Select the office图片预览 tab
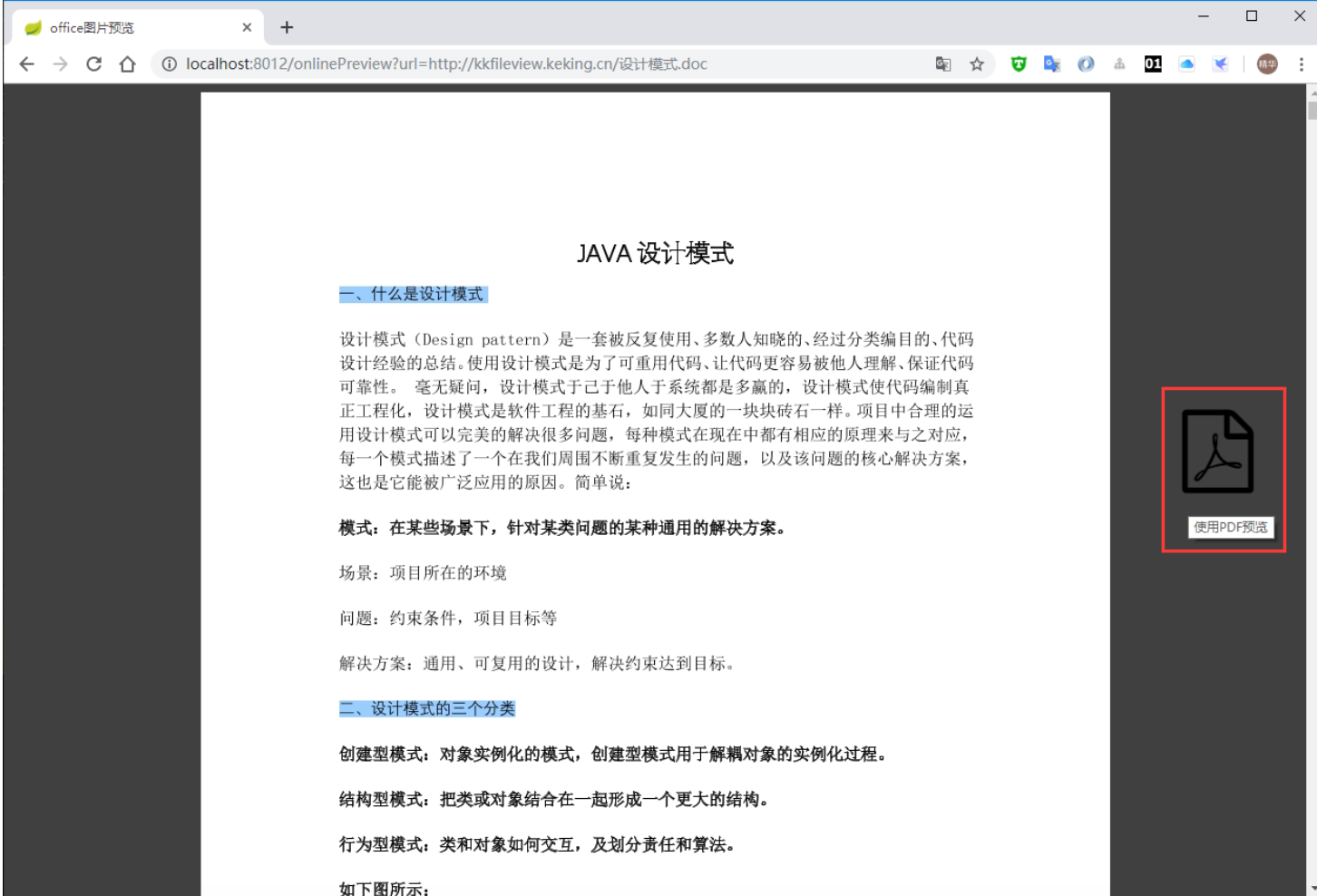The image size is (1317, 896). [x=127, y=28]
